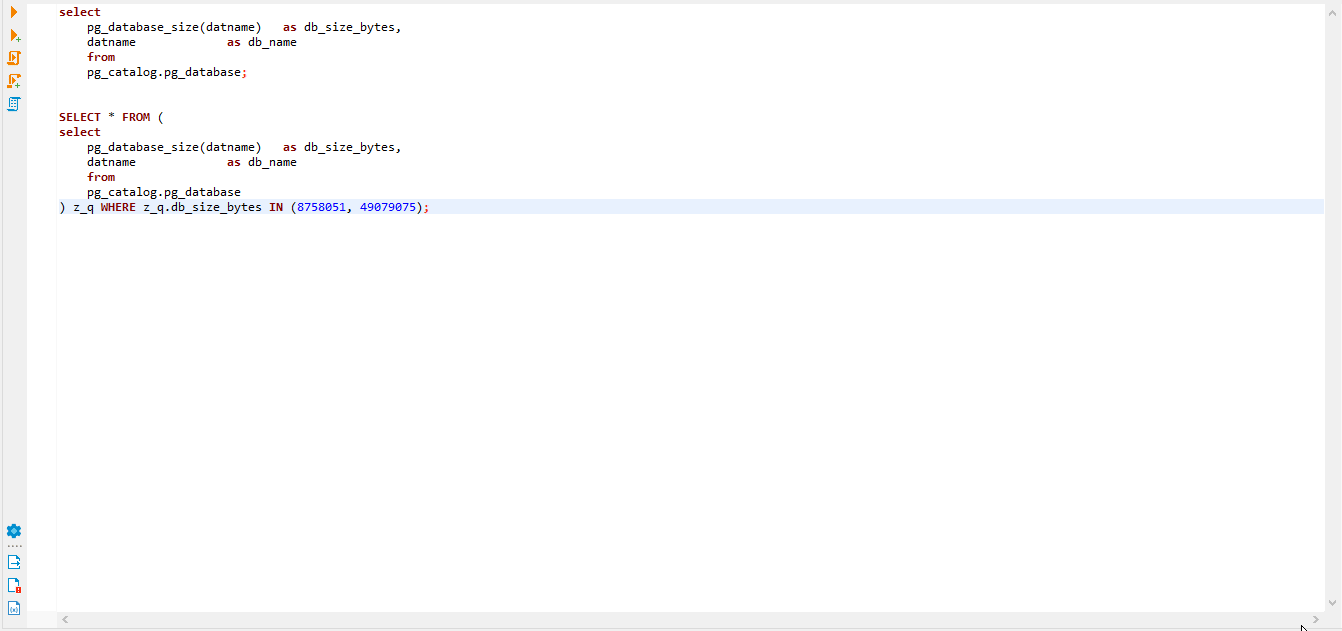
Task: Click the horizontal scrollbar left arrow
Action: point(65,619)
